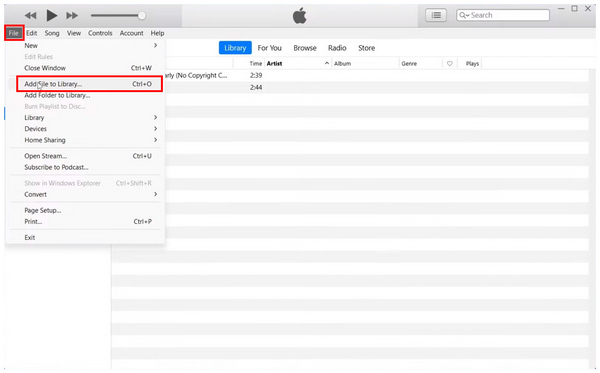Image resolution: width=600 pixels, height=373 pixels.
Task: Expand the Devices submenu
Action: pos(85,129)
